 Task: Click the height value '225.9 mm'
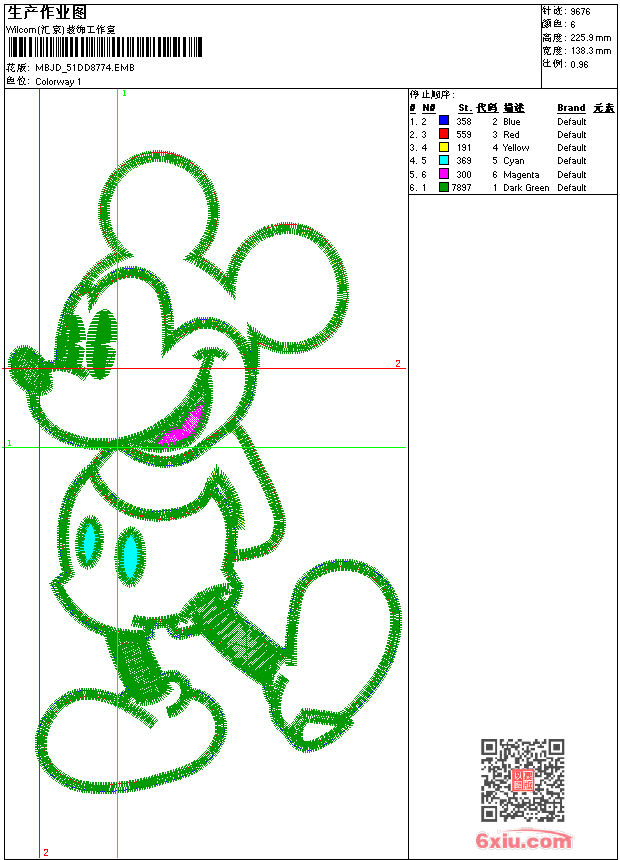pos(591,38)
